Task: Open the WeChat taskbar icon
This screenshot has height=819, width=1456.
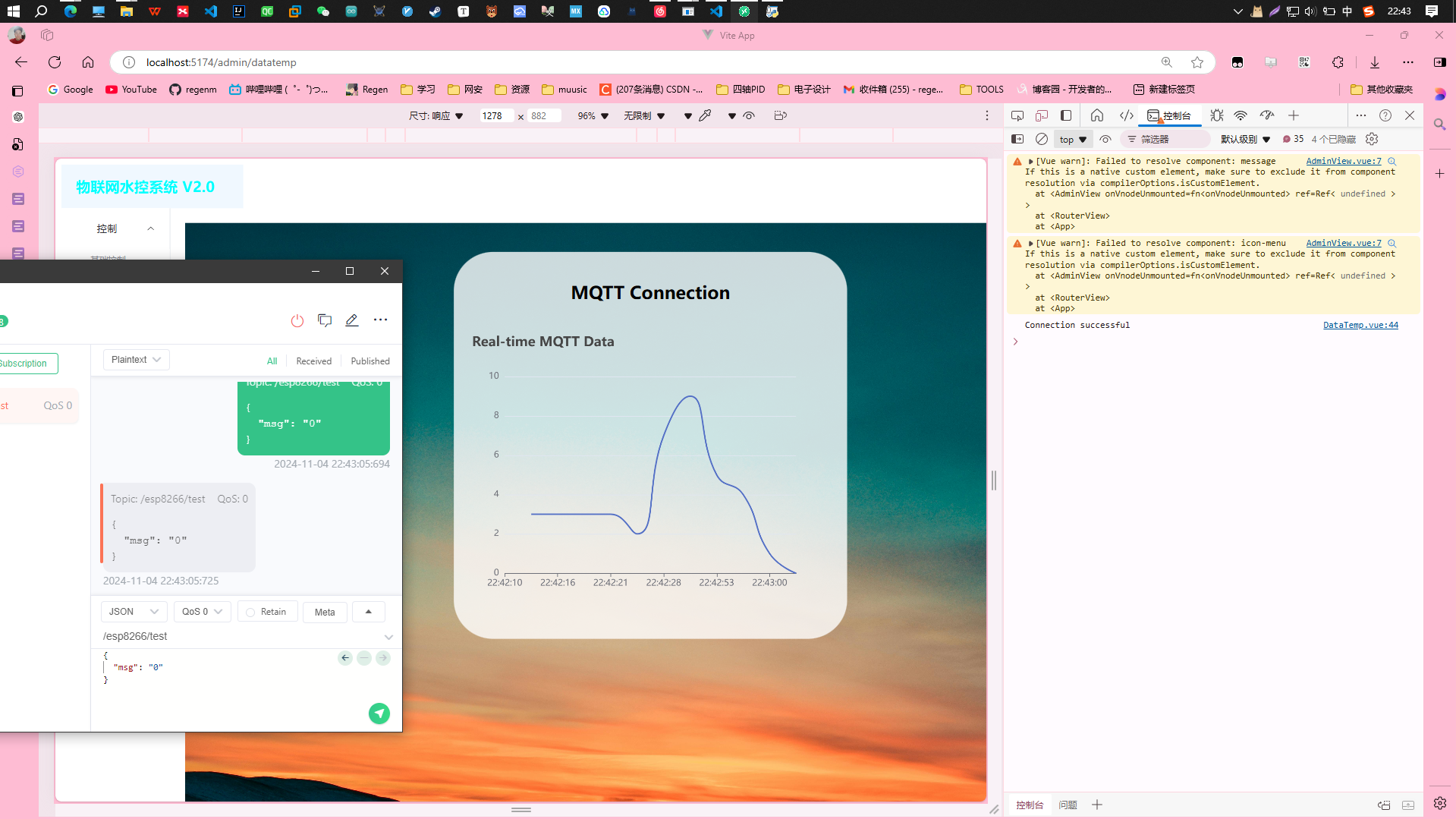Action: (x=323, y=11)
